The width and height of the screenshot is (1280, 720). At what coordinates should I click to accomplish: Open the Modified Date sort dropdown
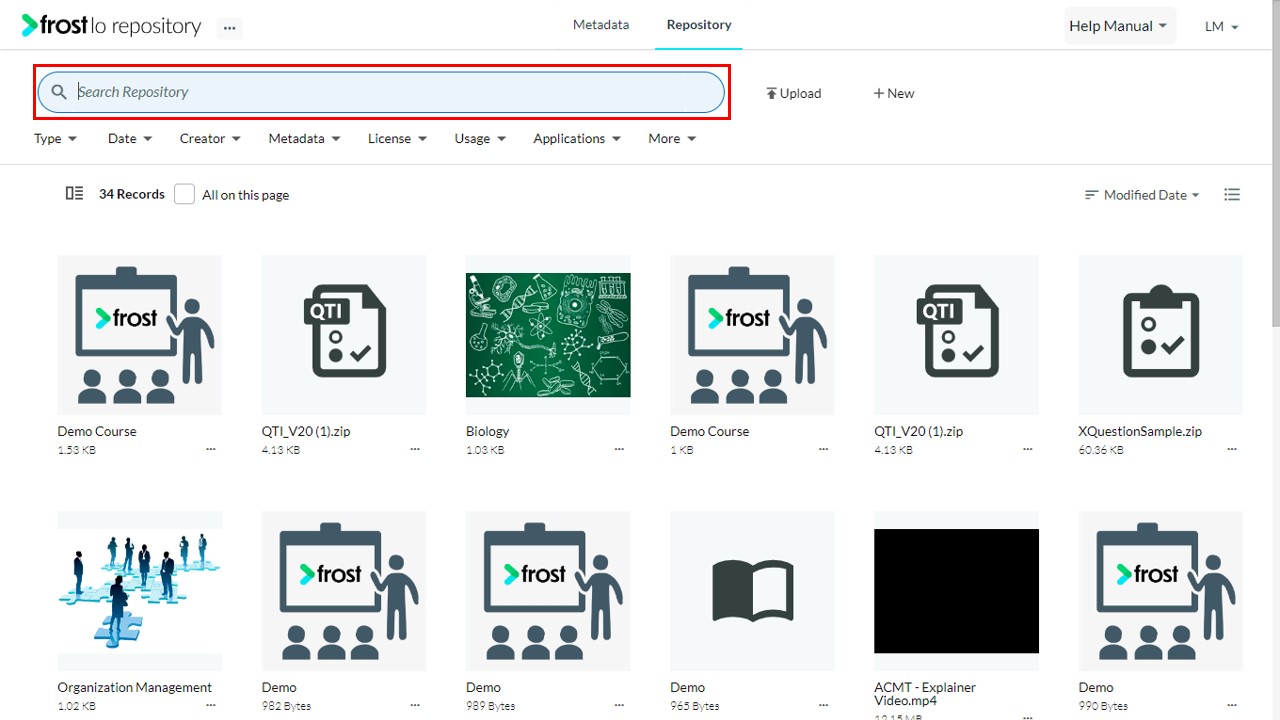coord(1142,195)
